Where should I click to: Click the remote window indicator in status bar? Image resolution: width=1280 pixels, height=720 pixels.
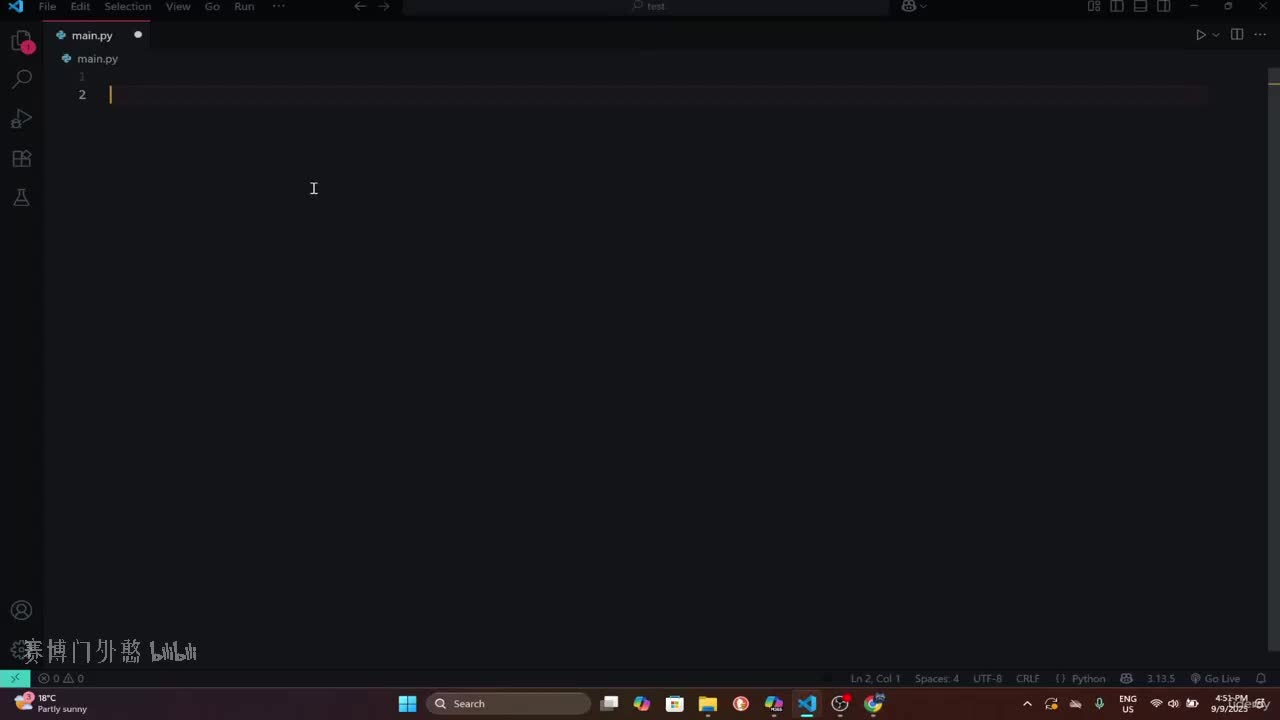coord(14,678)
